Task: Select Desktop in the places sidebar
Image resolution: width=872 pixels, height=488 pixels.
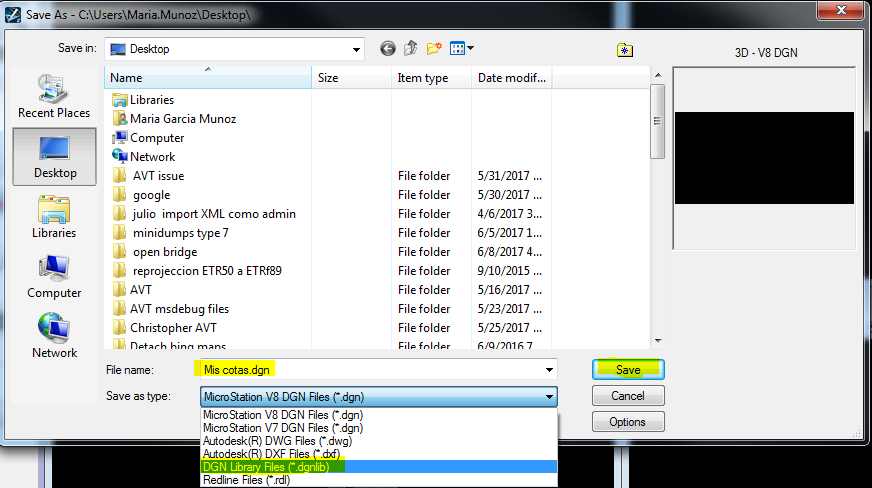Action: [x=54, y=156]
